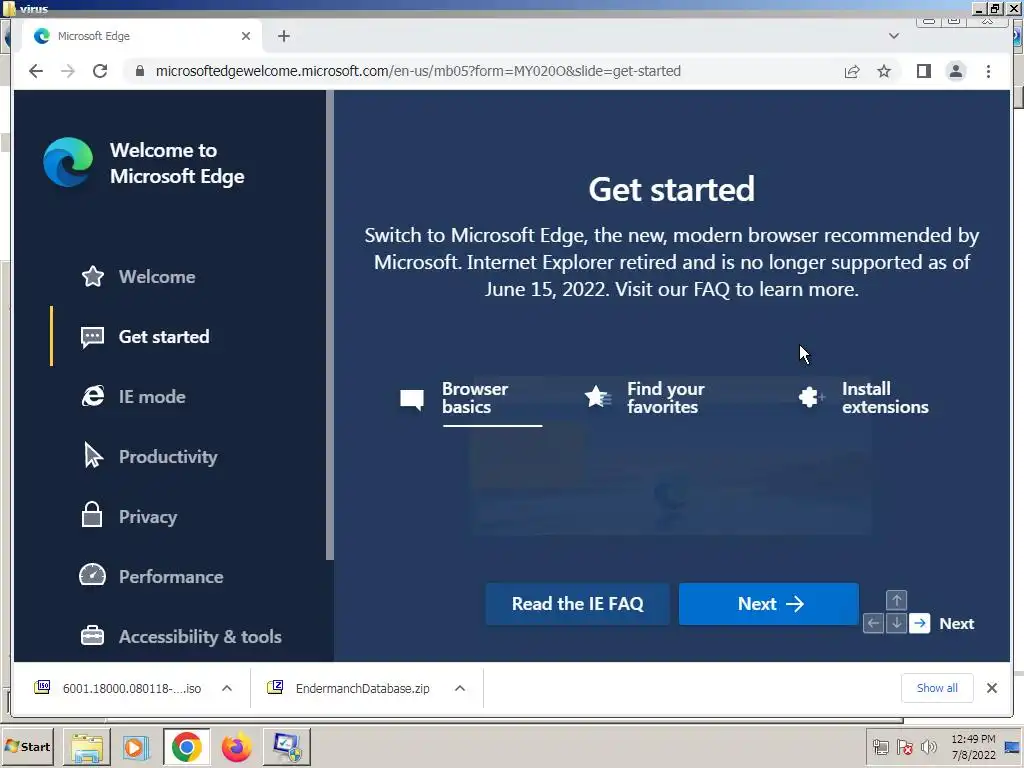Click the monitor shield taskbar icon
The height and width of the screenshot is (768, 1024).
[287, 746]
